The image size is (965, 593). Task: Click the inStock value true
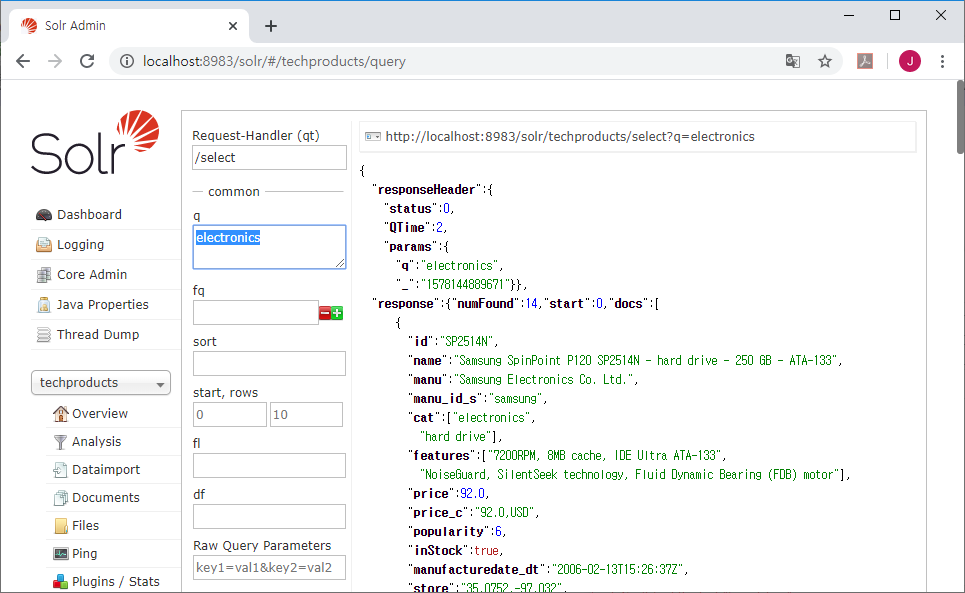click(x=486, y=551)
